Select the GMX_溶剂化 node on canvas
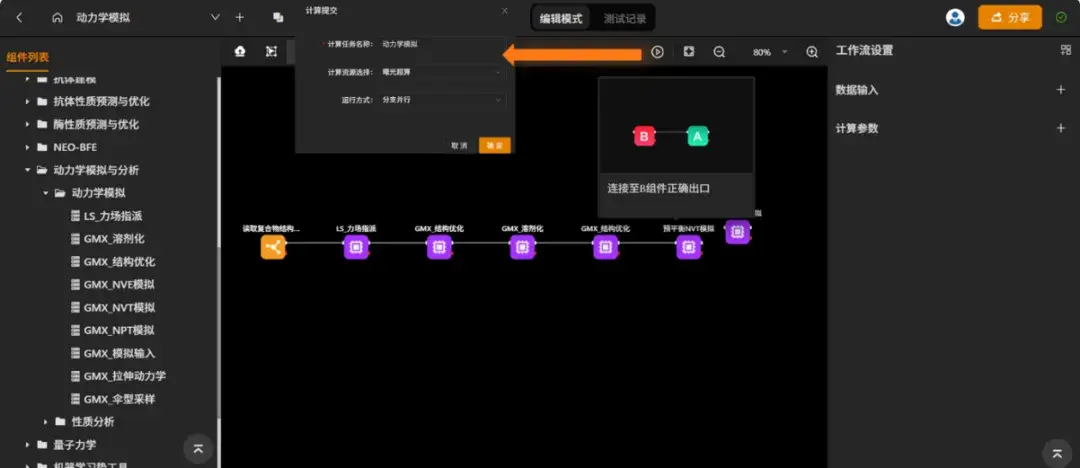The image size is (1080, 468). (x=522, y=247)
